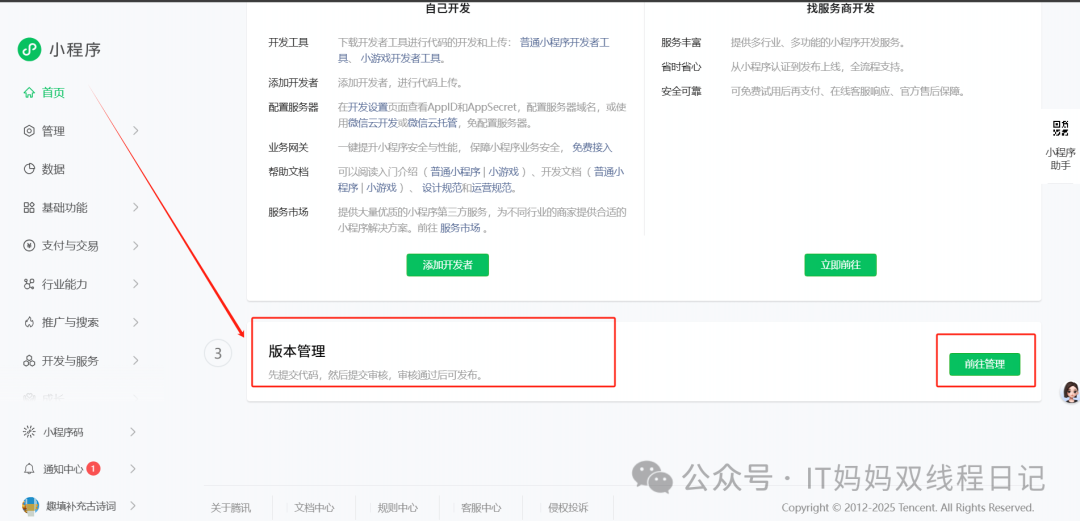Click the 省时省心 row label
Screen dimensions: 1080x521
tap(681, 67)
